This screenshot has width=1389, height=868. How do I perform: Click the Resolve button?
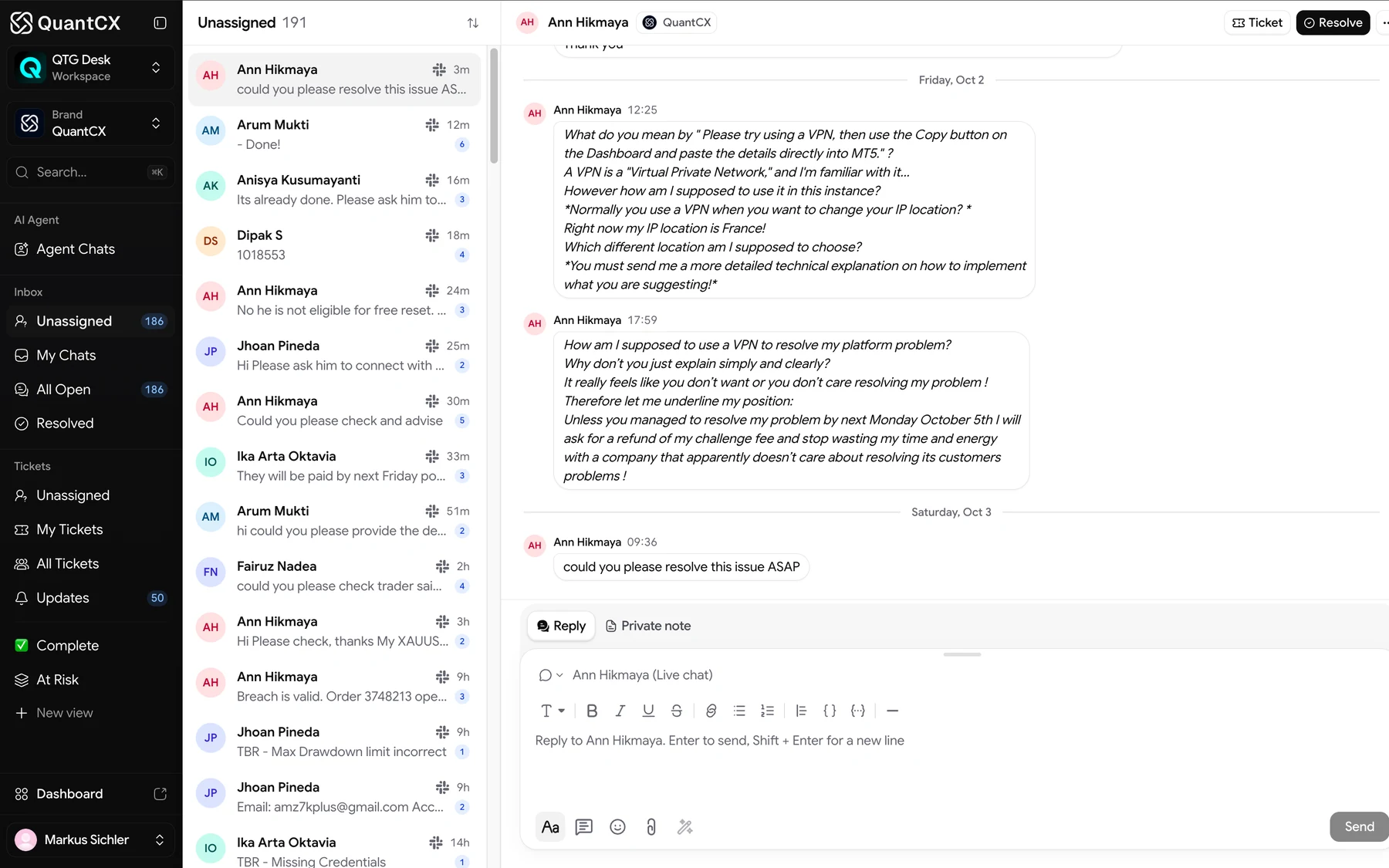pyautogui.click(x=1333, y=23)
